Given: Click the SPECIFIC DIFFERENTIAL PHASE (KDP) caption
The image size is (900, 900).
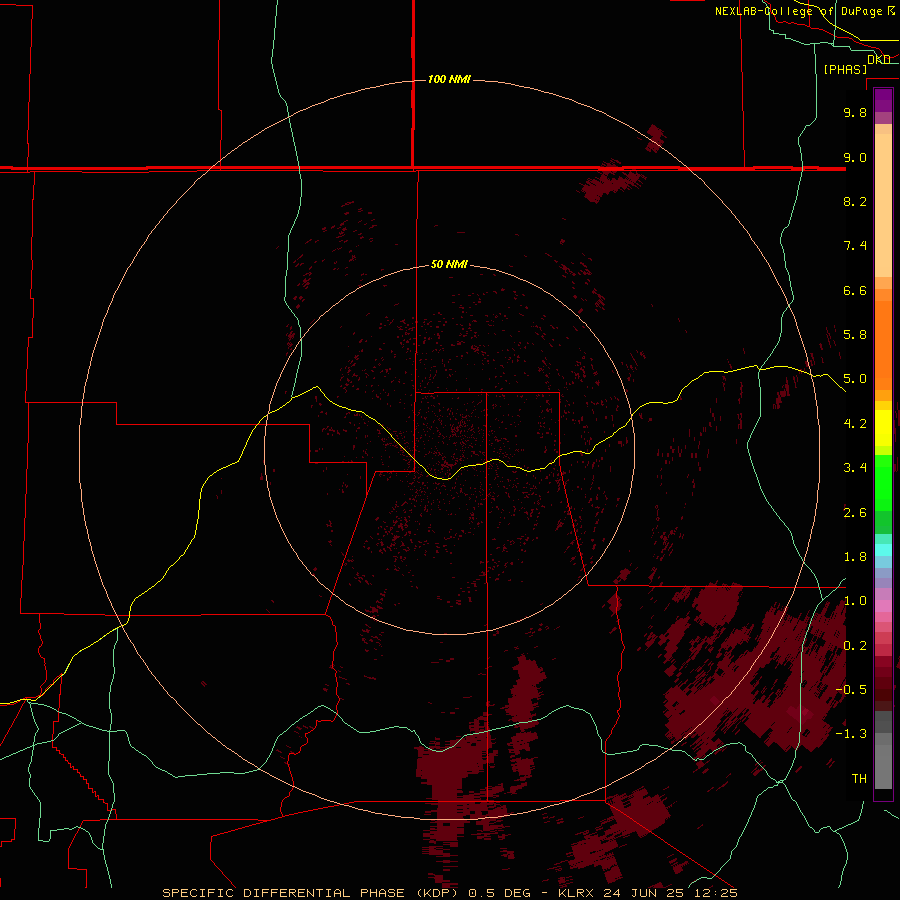Looking at the screenshot, I should [311, 893].
